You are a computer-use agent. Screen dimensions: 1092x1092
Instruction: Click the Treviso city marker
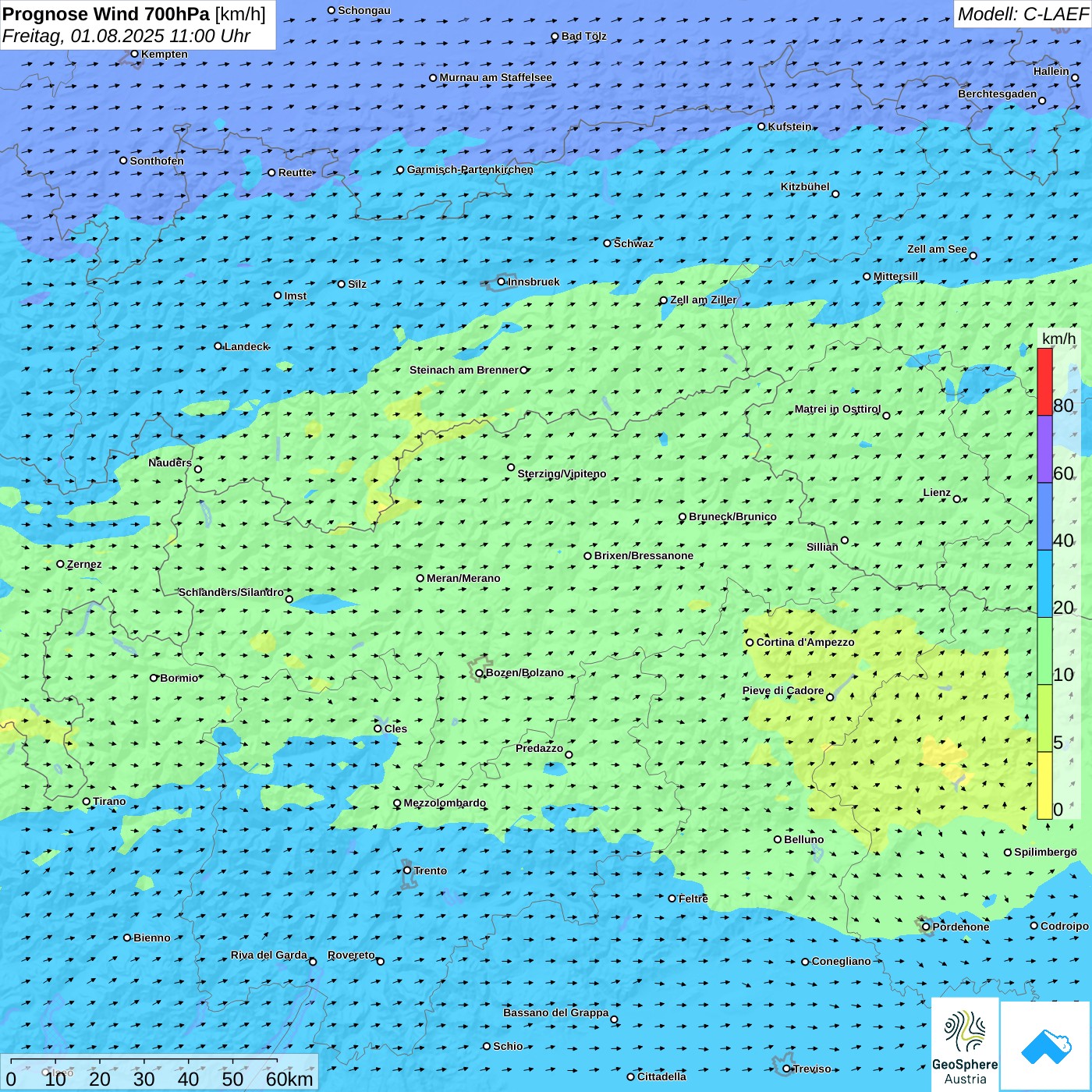(x=787, y=1069)
